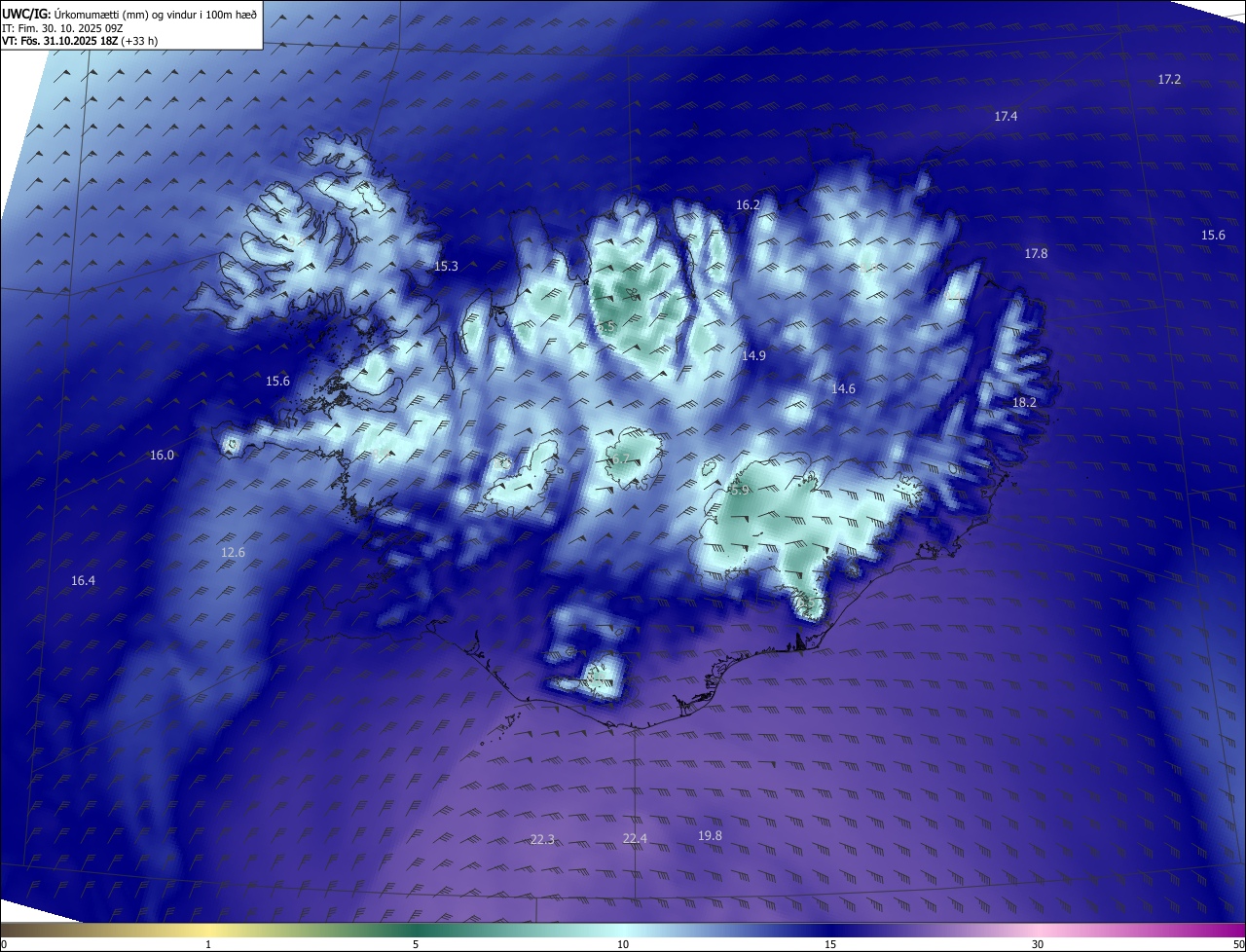Click the 12.6 value label
Viewport: 1246px width, 952px height.
tap(233, 552)
